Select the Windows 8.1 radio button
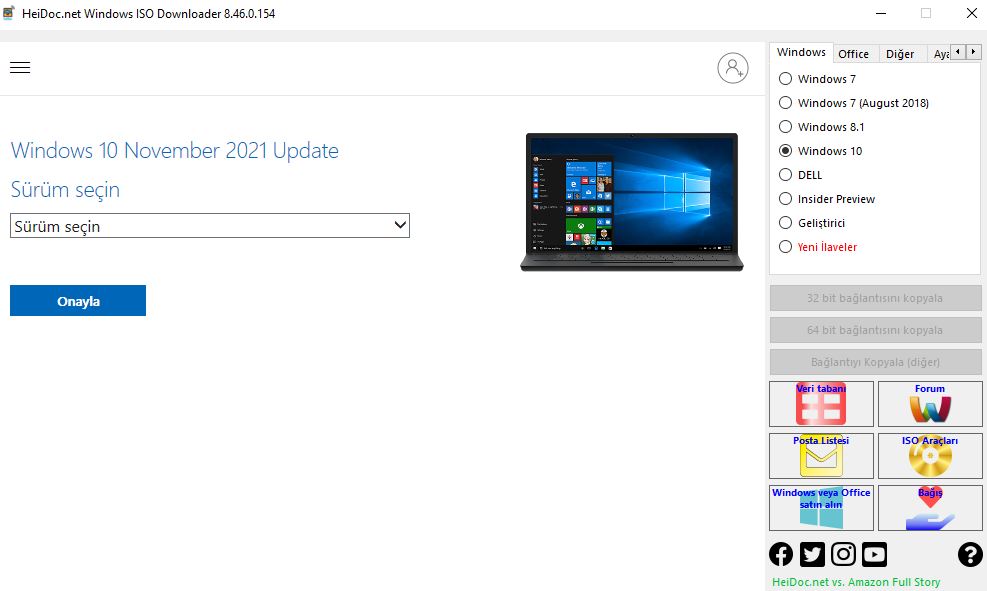Image resolution: width=987 pixels, height=591 pixels. point(786,127)
